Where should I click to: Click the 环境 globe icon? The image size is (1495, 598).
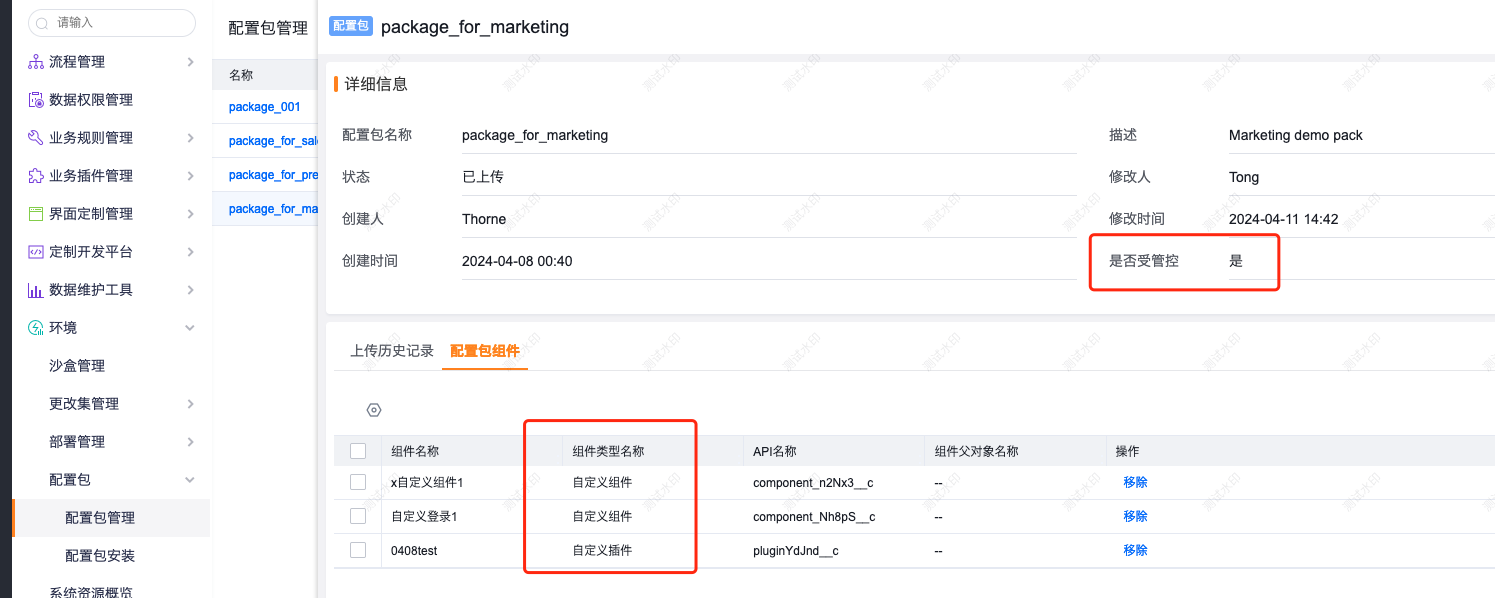[32, 327]
